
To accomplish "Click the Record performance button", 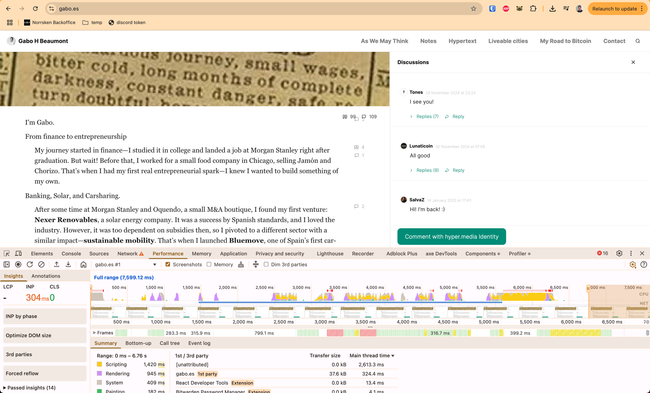I will 18,264.
